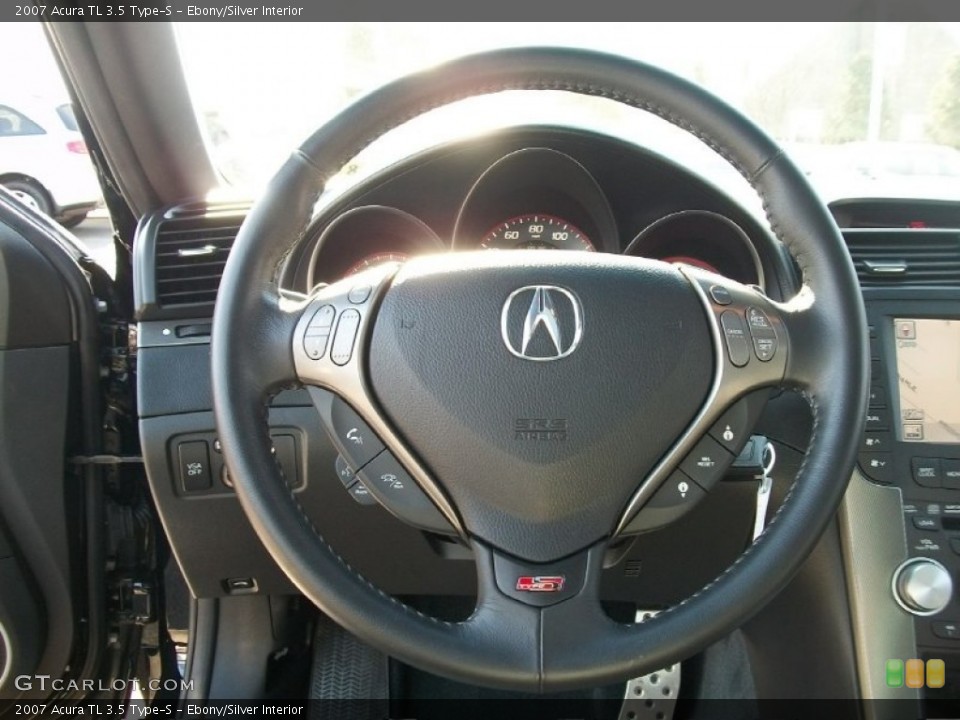Click the red icon atop the map screen

coord(906,329)
